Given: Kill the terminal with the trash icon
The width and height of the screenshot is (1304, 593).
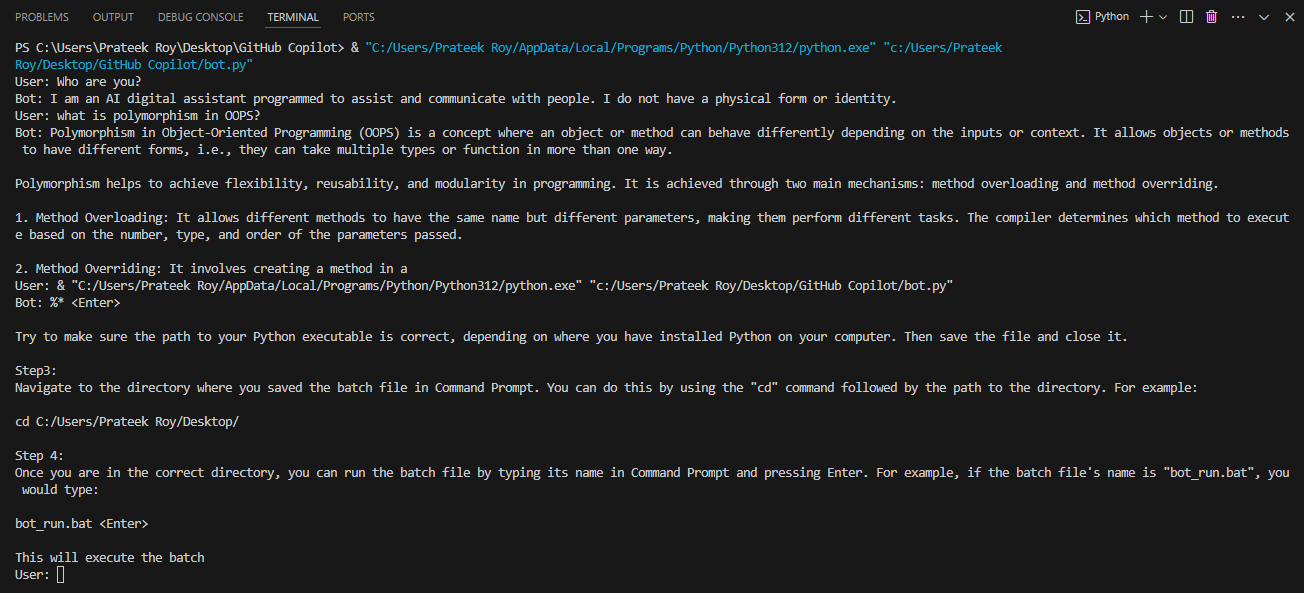Looking at the screenshot, I should click(x=1212, y=17).
